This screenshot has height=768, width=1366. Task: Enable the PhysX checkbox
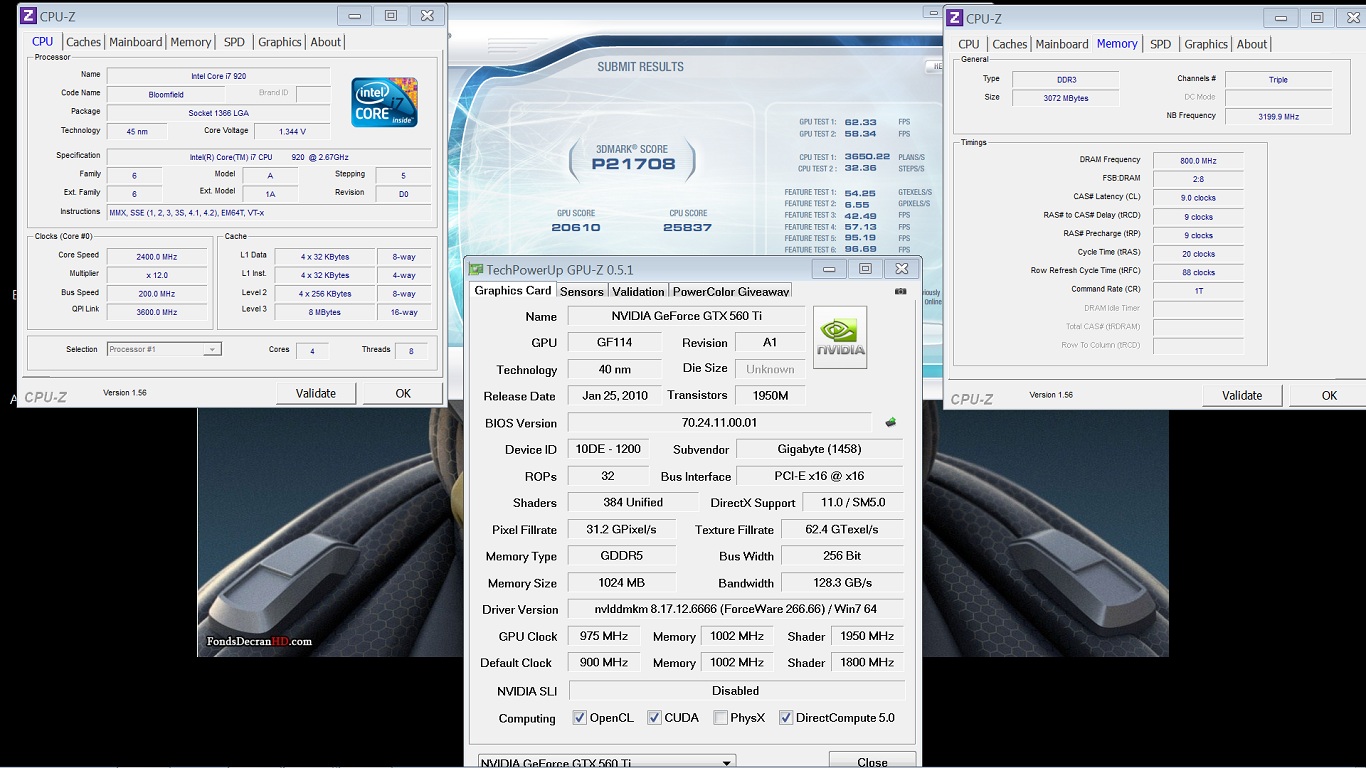[720, 718]
